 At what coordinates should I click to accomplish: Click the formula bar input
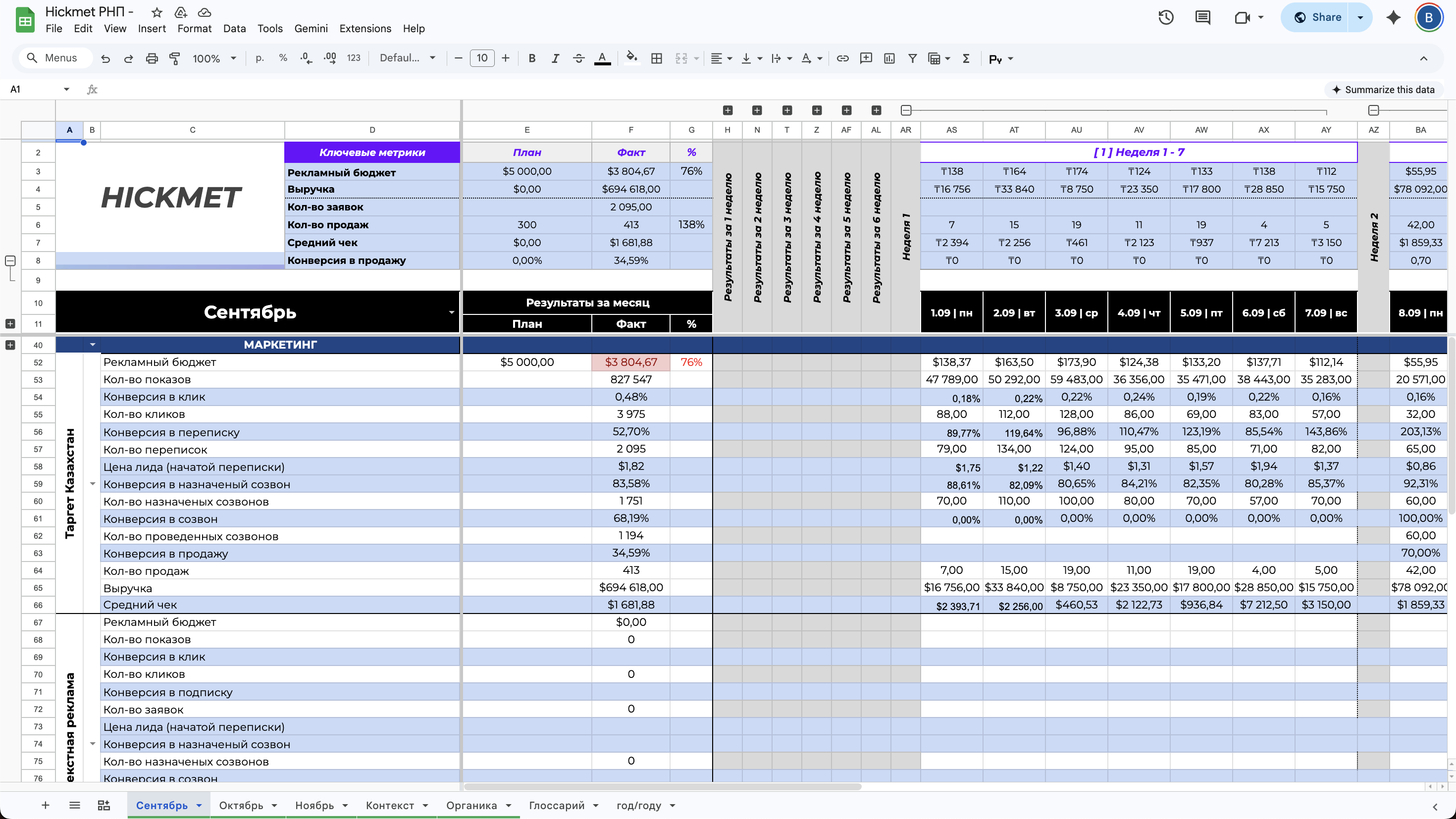pyautogui.click(x=707, y=89)
